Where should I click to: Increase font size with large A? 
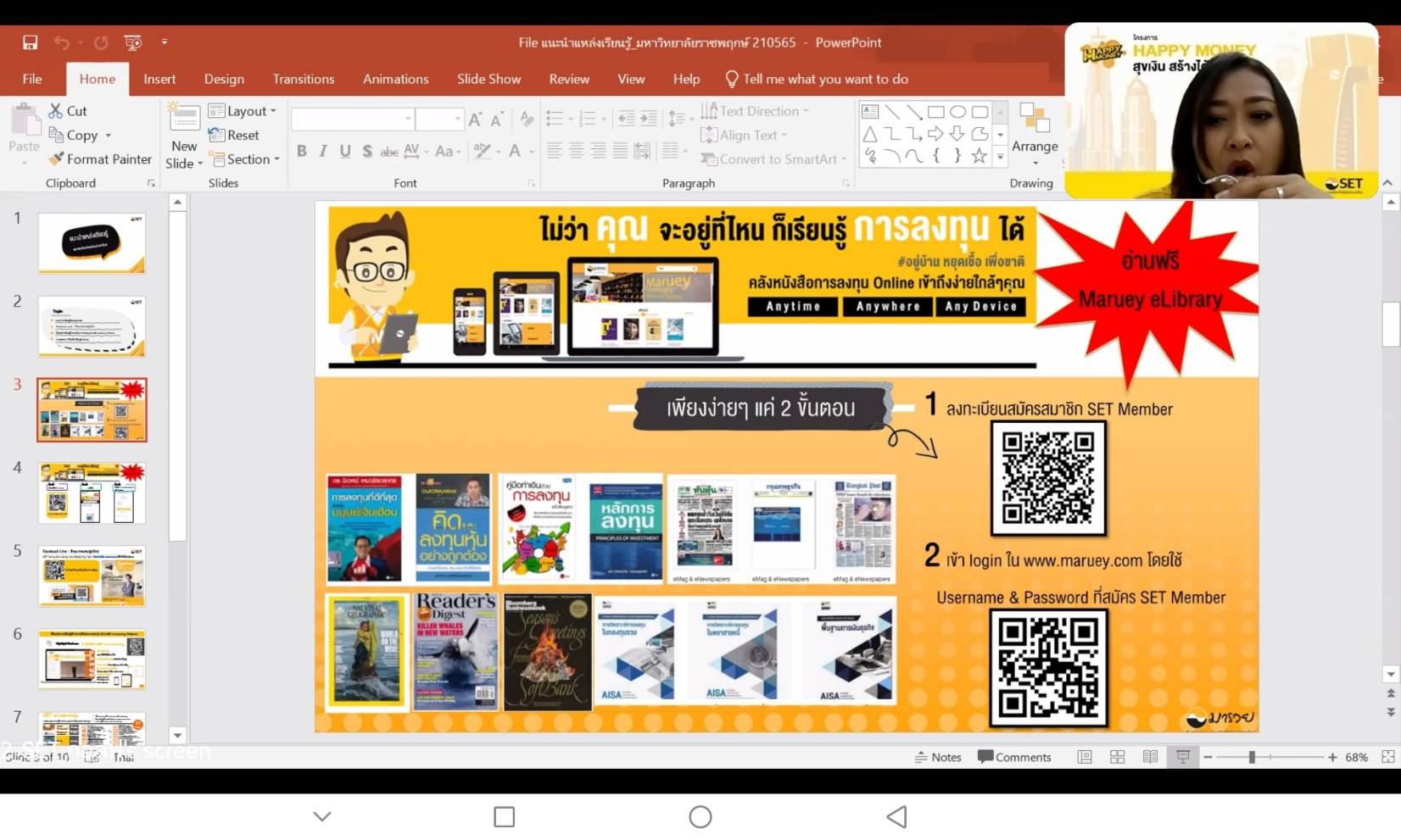tap(475, 120)
